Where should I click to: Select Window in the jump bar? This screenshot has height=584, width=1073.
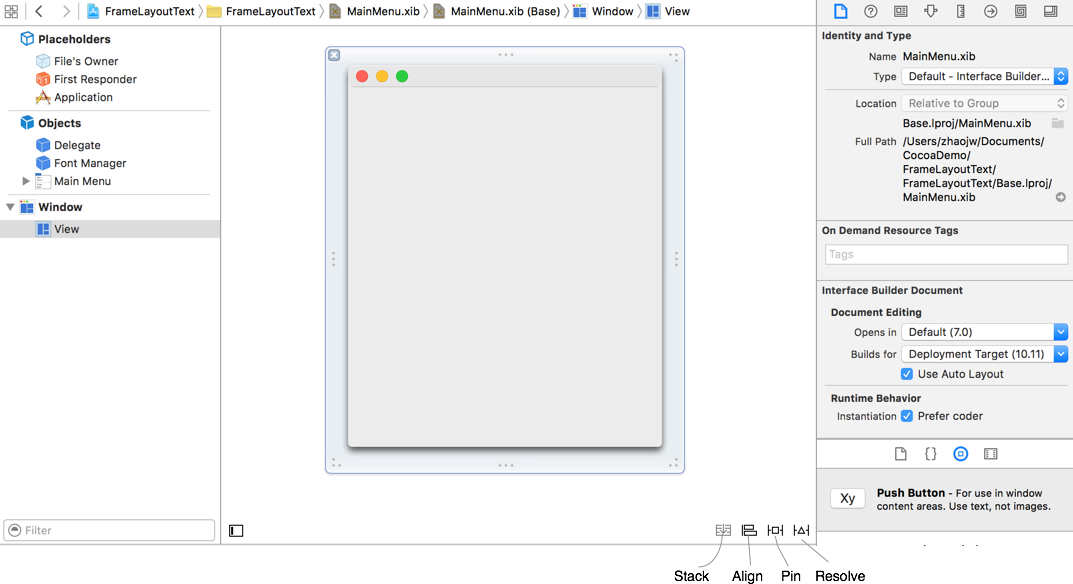point(613,11)
